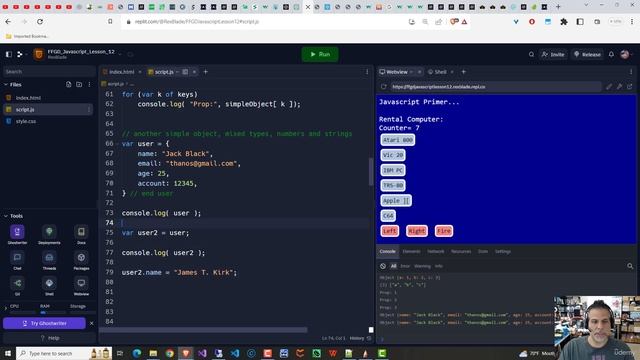
Task: Click Try Ghostwriter button
Action: click(x=44, y=323)
